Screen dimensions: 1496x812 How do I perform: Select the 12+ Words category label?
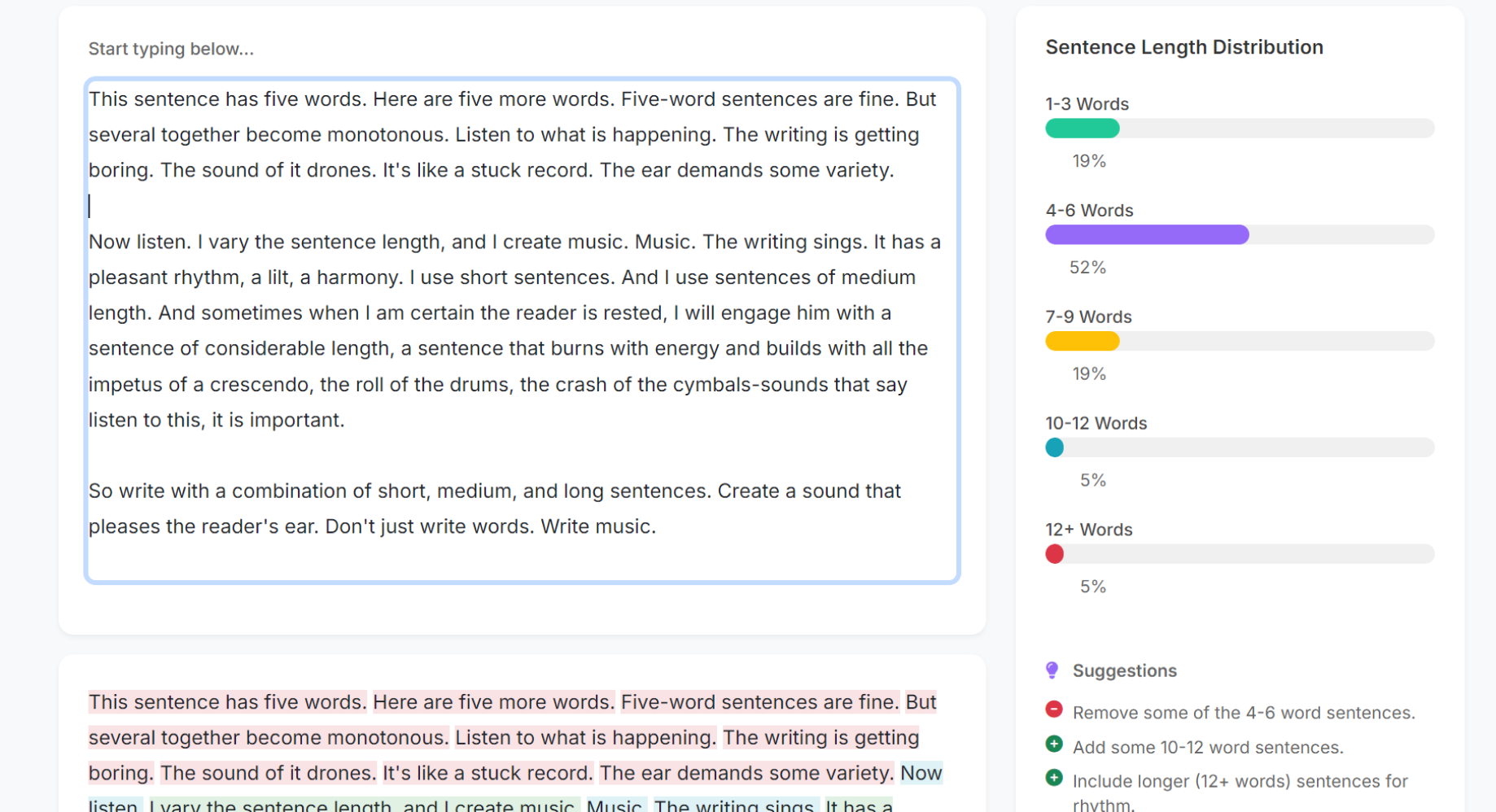1088,529
